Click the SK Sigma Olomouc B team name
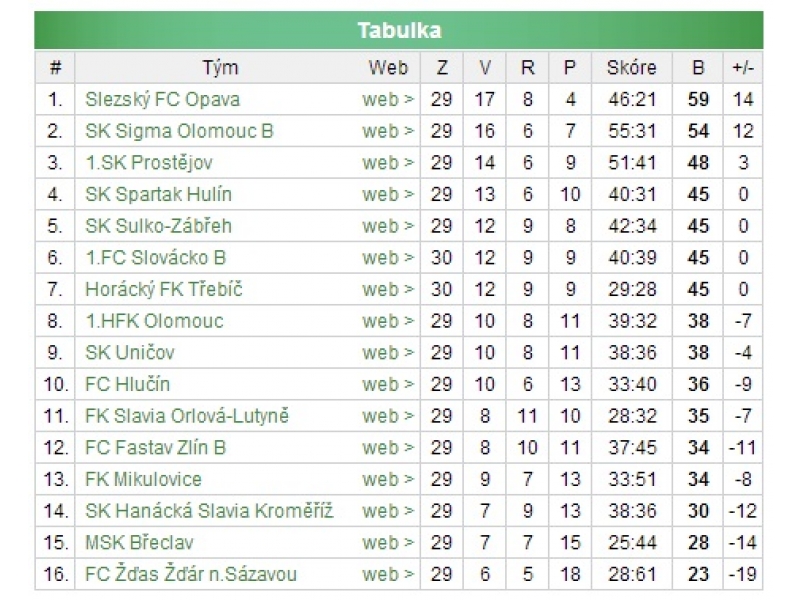 coord(179,131)
